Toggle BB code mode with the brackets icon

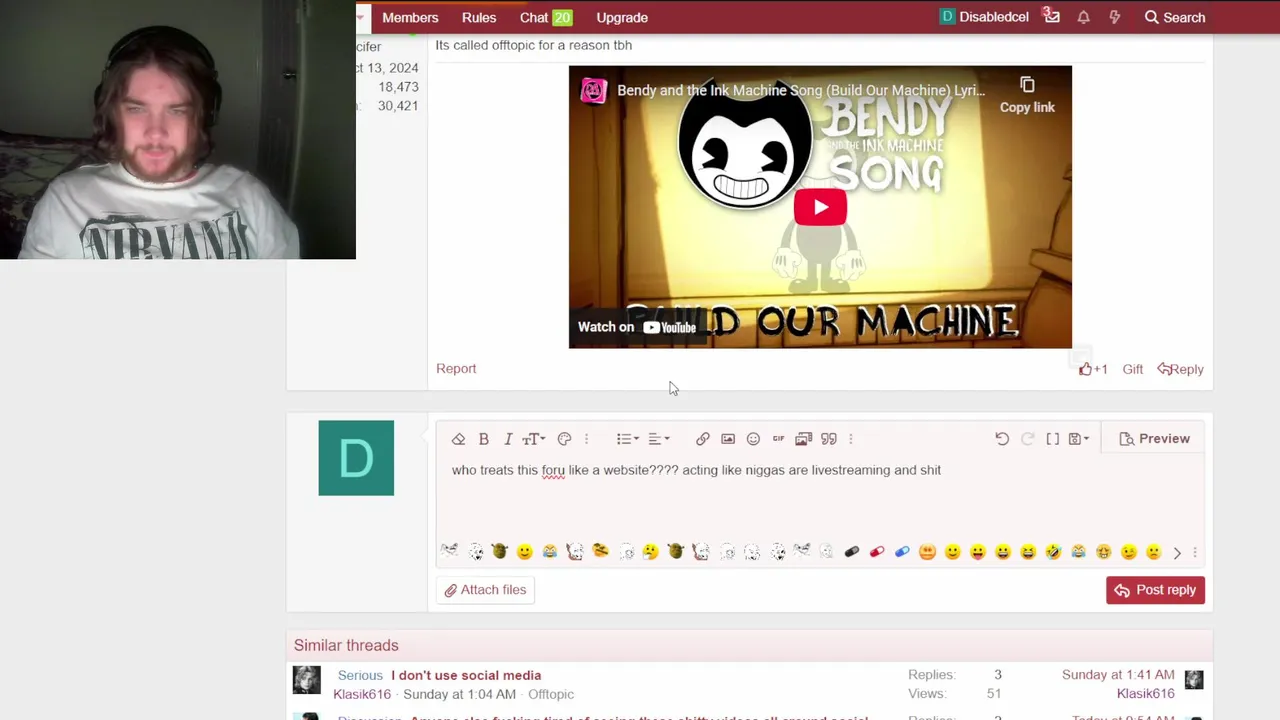point(1053,439)
